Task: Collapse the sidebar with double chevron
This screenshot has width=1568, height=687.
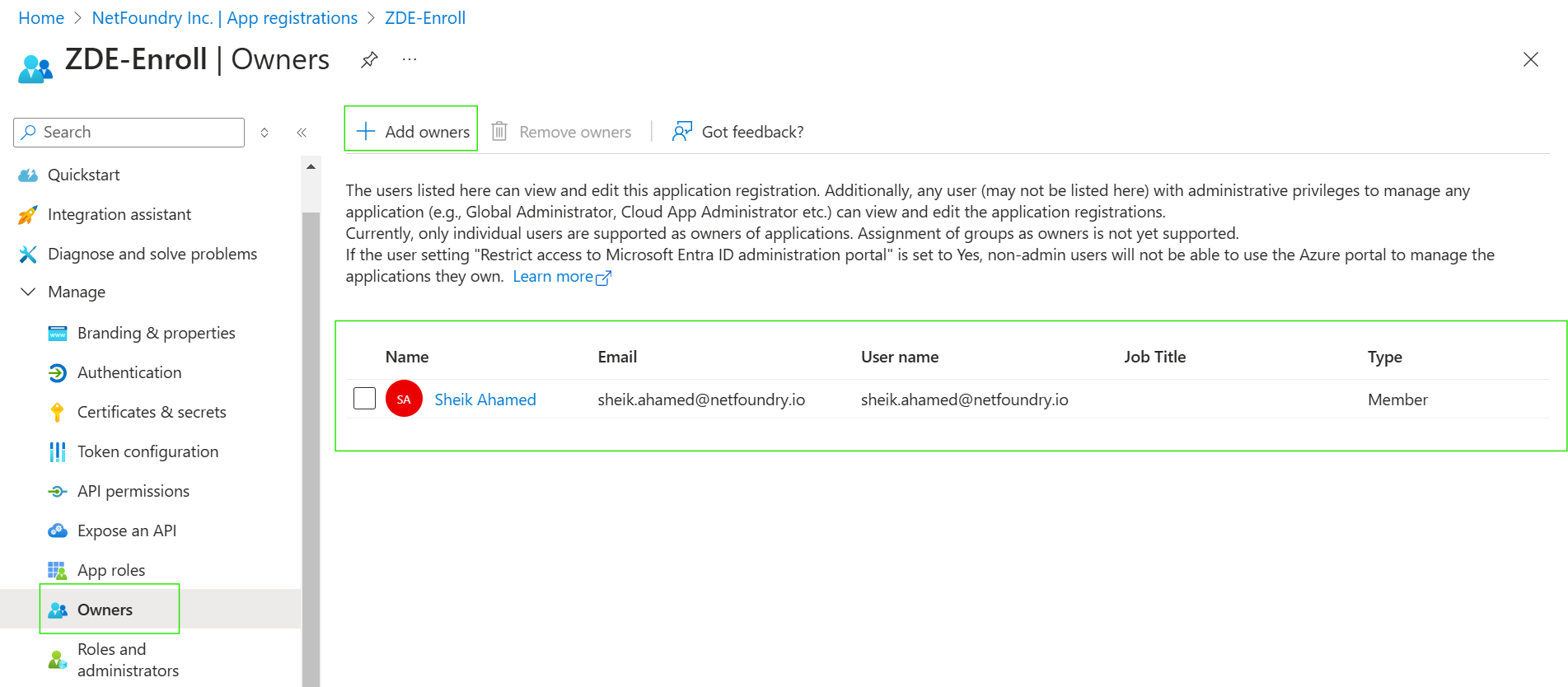Action: click(x=302, y=132)
